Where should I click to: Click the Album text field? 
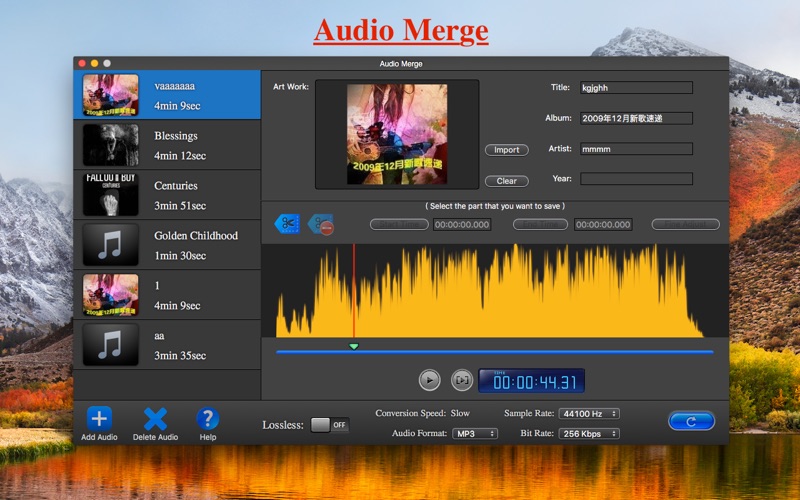(636, 118)
